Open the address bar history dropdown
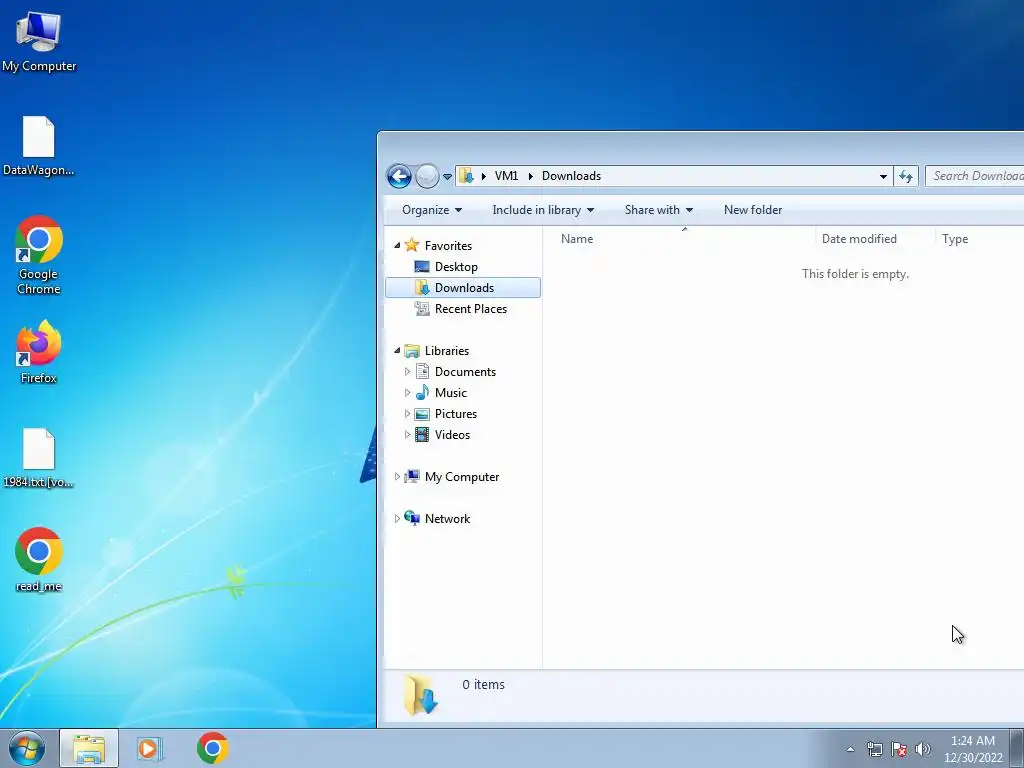Image resolution: width=1024 pixels, height=768 pixels. [883, 176]
